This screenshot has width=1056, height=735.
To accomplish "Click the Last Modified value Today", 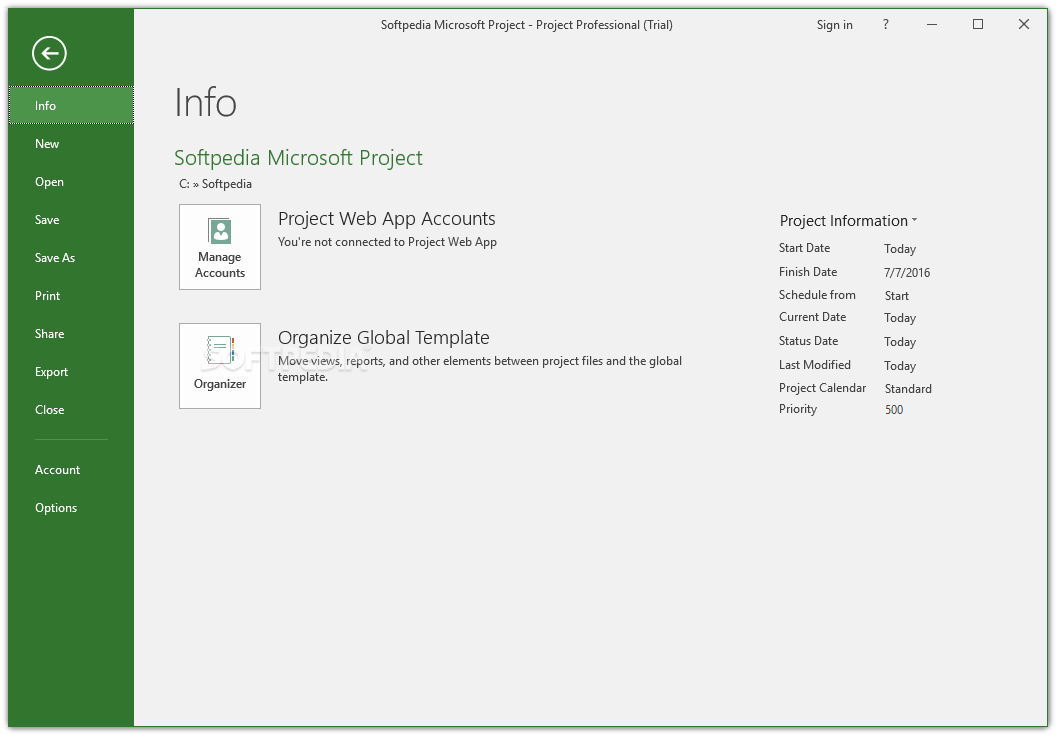I will [900, 365].
